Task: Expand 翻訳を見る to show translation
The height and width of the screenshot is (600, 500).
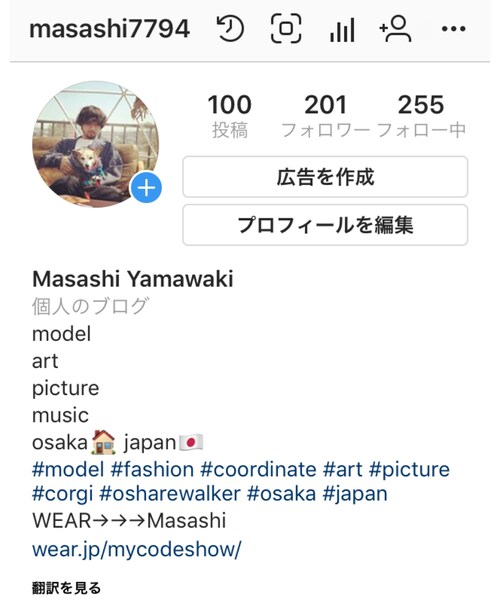Action: pyautogui.click(x=67, y=588)
